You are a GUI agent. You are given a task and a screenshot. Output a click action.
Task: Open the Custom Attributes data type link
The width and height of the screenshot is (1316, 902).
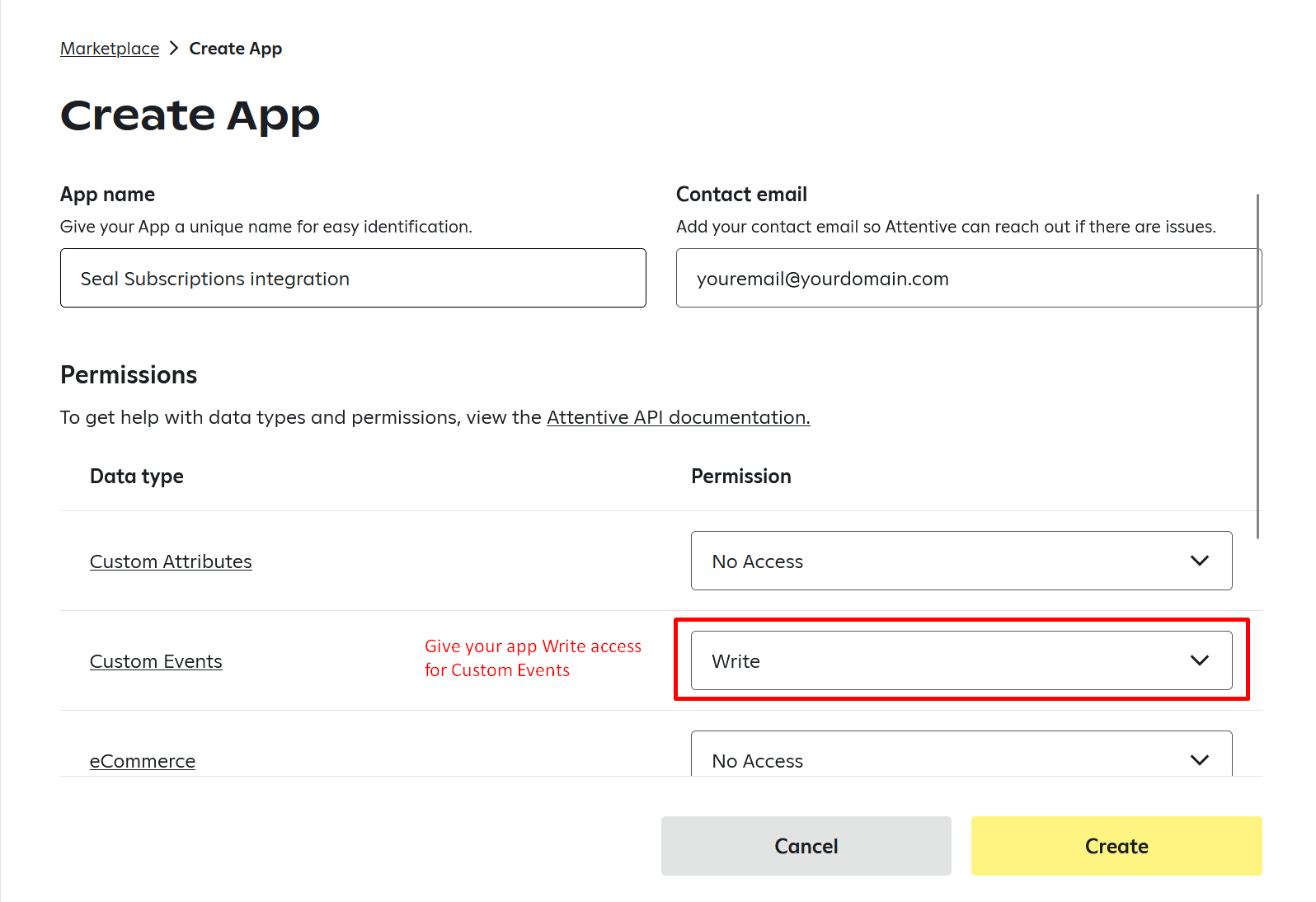[171, 561]
